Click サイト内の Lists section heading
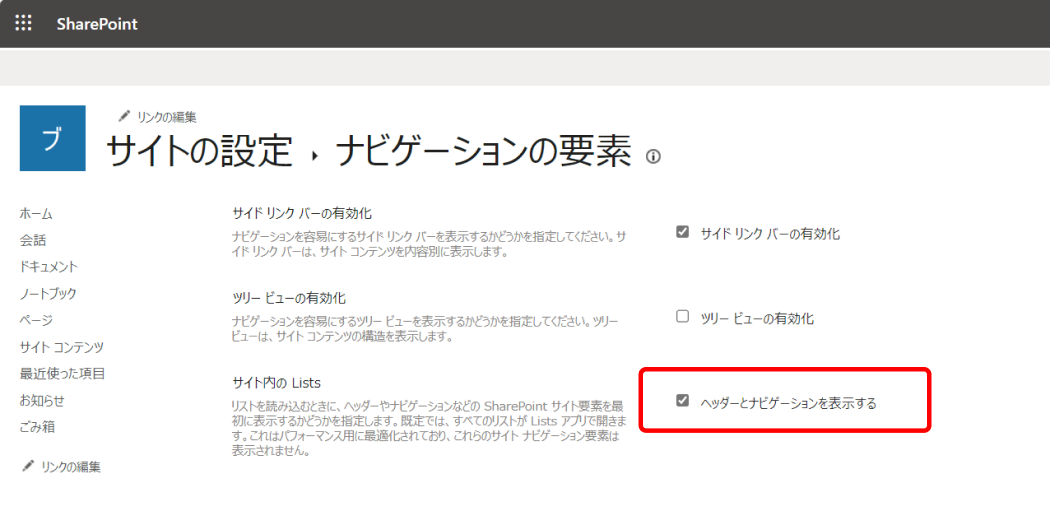Viewport: 1050px width, 521px height. (x=277, y=383)
